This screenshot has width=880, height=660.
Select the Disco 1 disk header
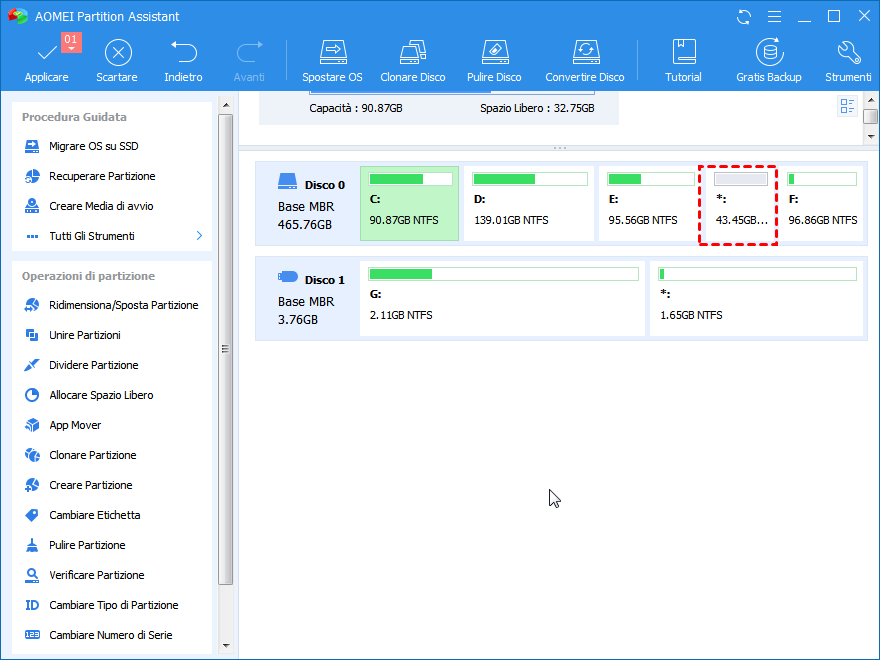click(x=308, y=299)
